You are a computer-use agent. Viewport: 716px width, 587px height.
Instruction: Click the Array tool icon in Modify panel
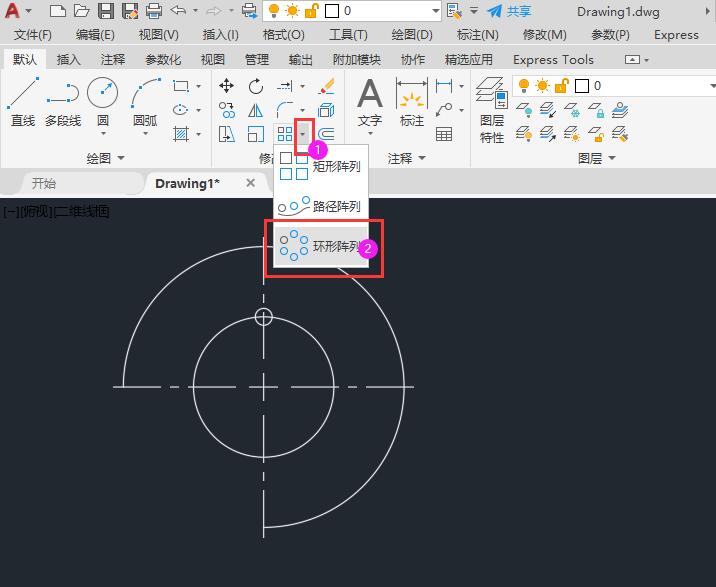pyautogui.click(x=285, y=134)
